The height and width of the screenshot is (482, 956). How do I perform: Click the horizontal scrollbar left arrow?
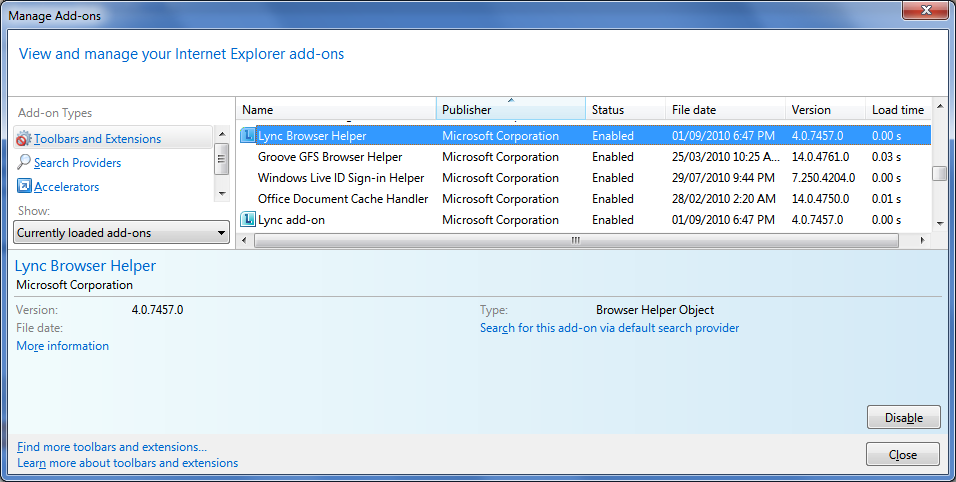(244, 241)
